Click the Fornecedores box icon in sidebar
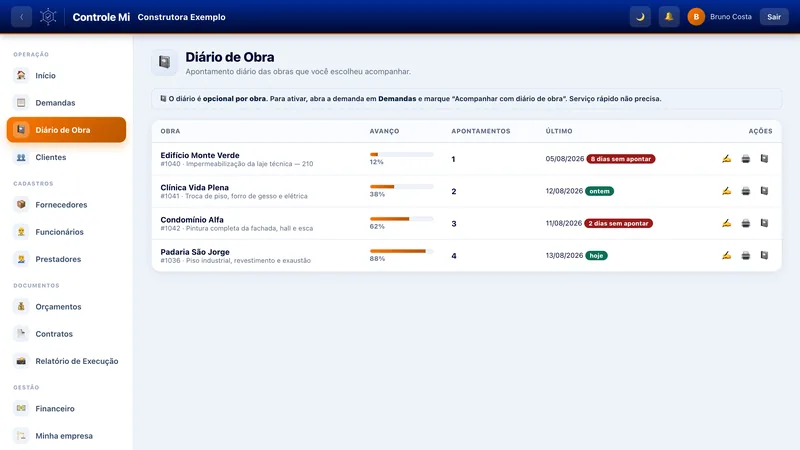800x450 pixels. [x=21, y=204]
